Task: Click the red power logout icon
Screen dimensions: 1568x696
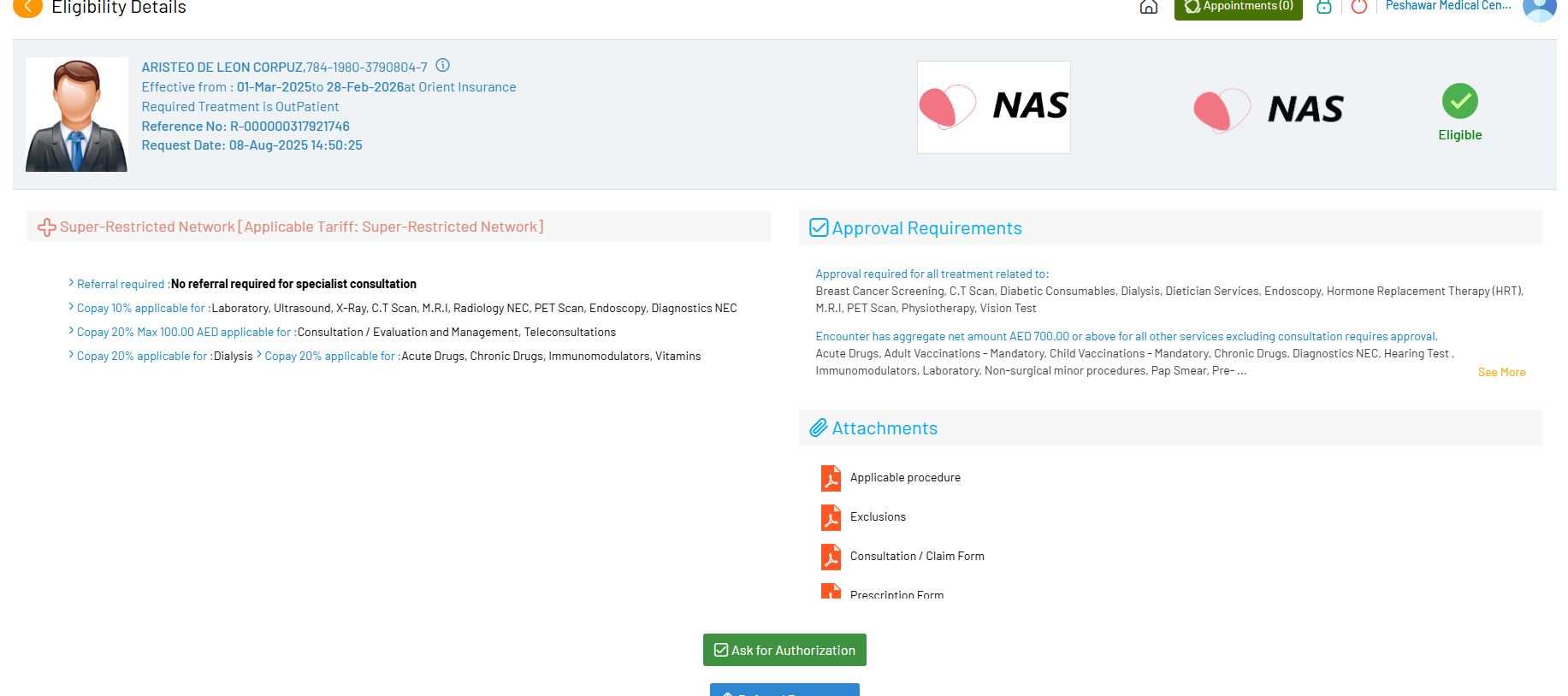Action: 1359,7
